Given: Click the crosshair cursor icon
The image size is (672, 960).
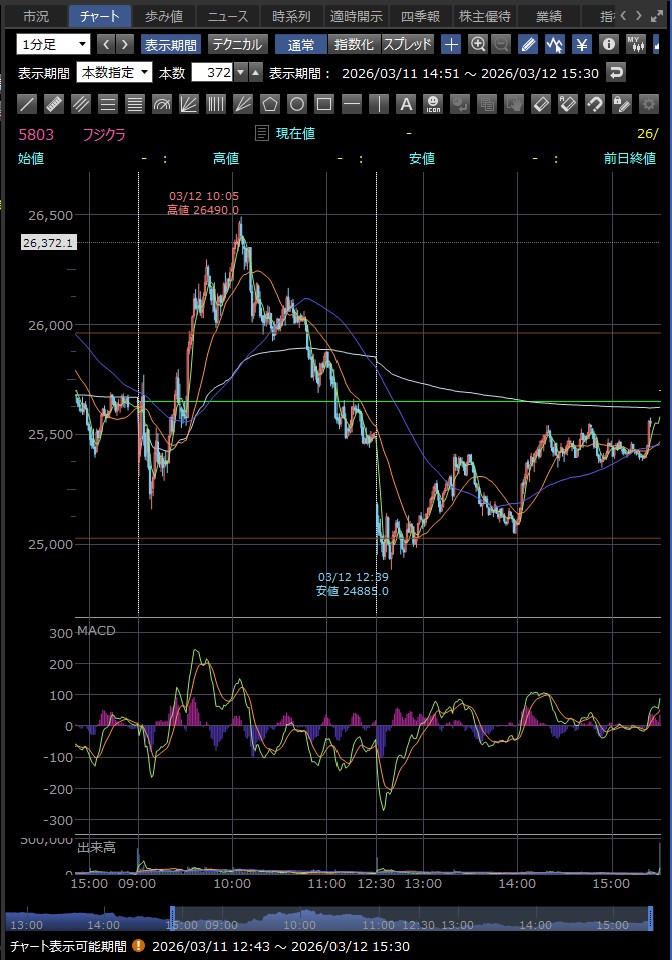Looking at the screenshot, I should pos(451,44).
